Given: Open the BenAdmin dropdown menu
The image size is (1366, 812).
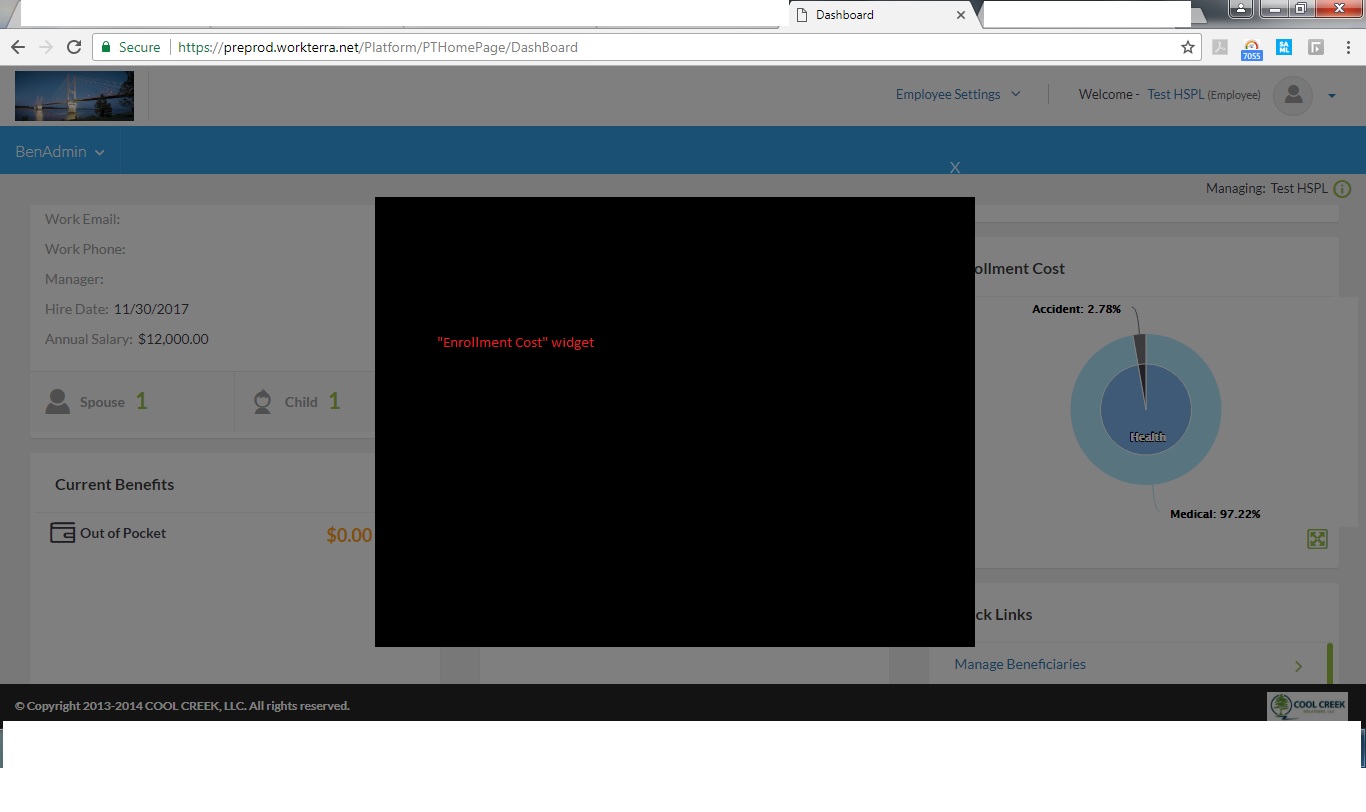Looking at the screenshot, I should pyautogui.click(x=59, y=152).
